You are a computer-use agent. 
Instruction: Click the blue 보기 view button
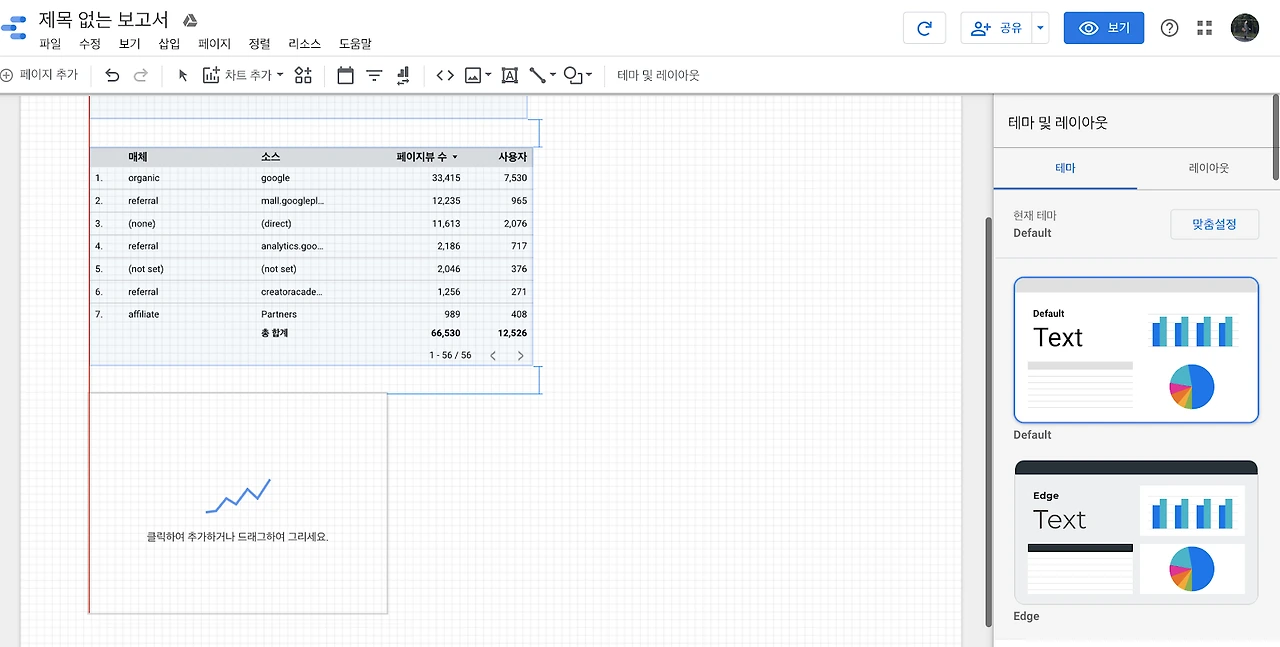tap(1104, 28)
